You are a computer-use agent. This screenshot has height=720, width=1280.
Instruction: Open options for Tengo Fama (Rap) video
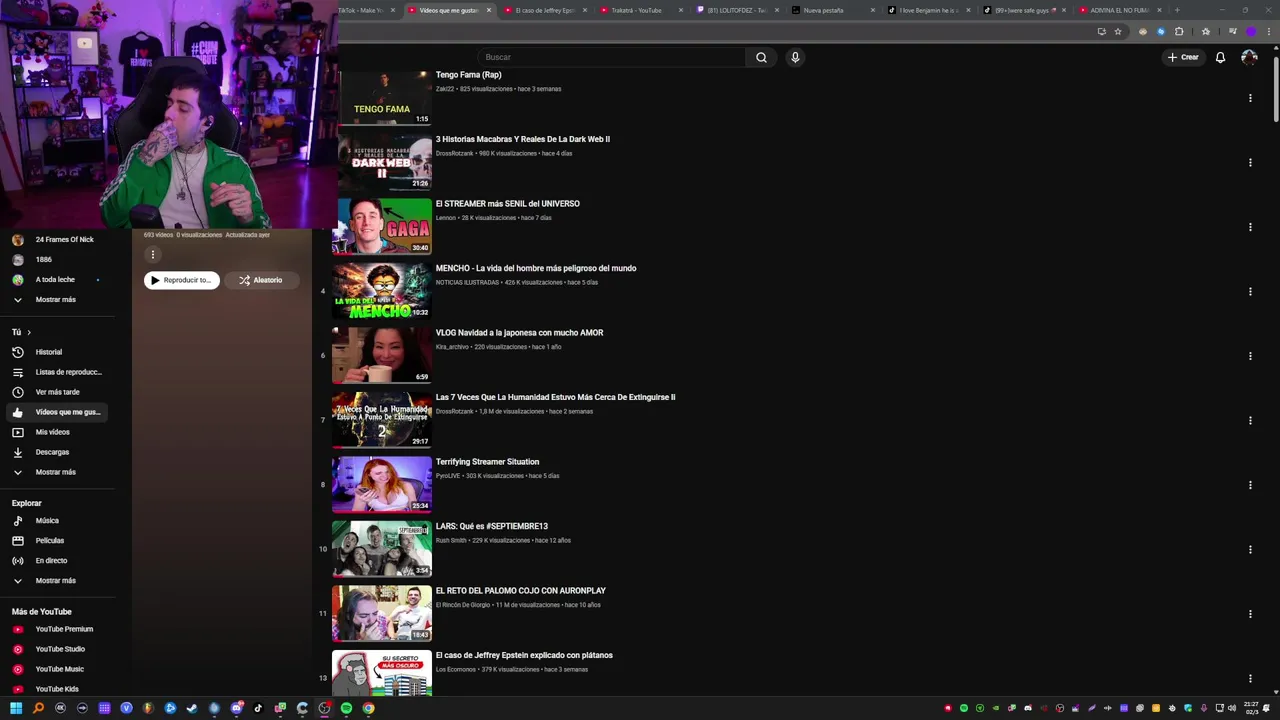click(x=1250, y=98)
